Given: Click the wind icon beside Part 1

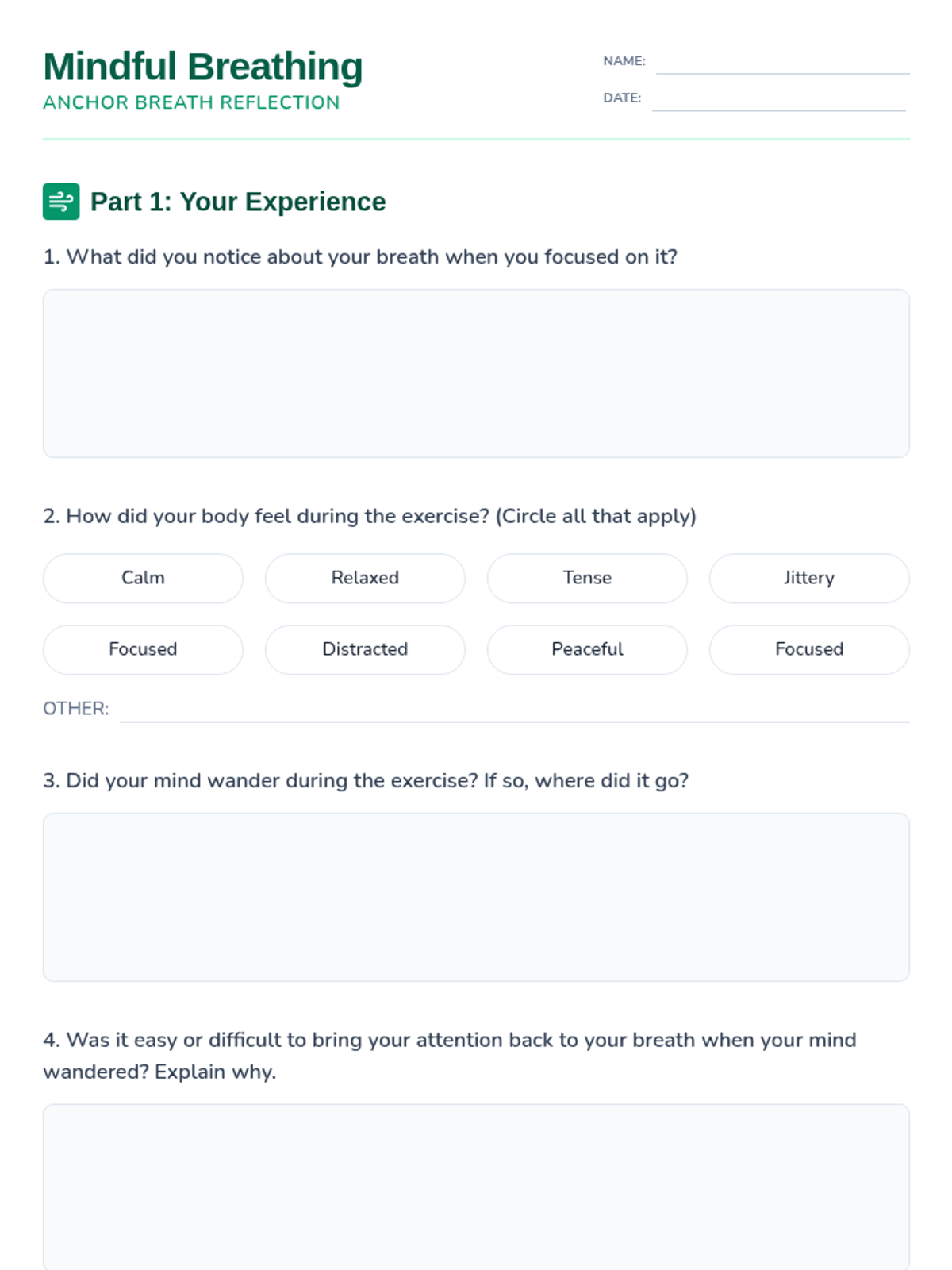Looking at the screenshot, I should click(61, 202).
